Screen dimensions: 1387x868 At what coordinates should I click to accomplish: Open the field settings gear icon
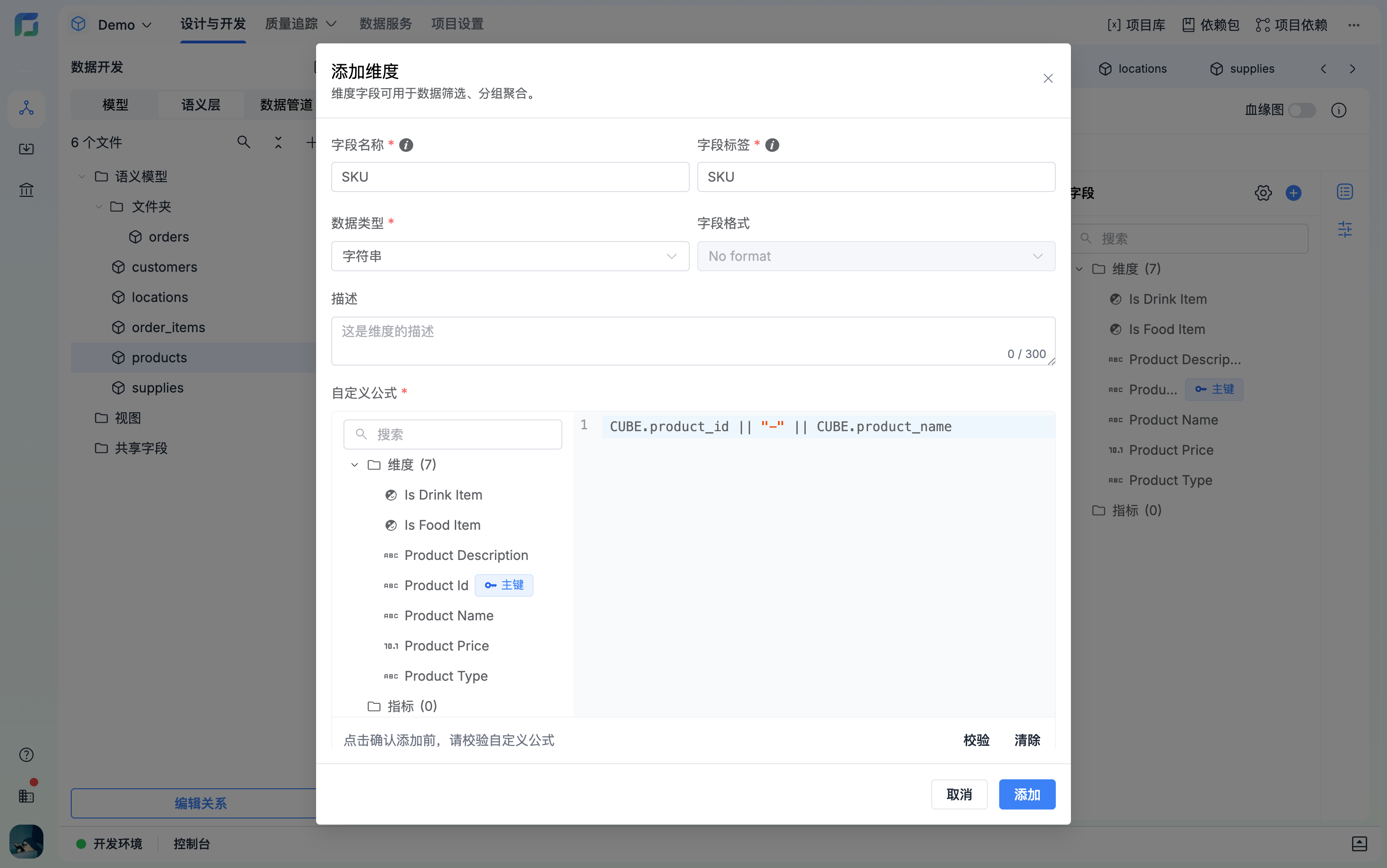coord(1262,193)
